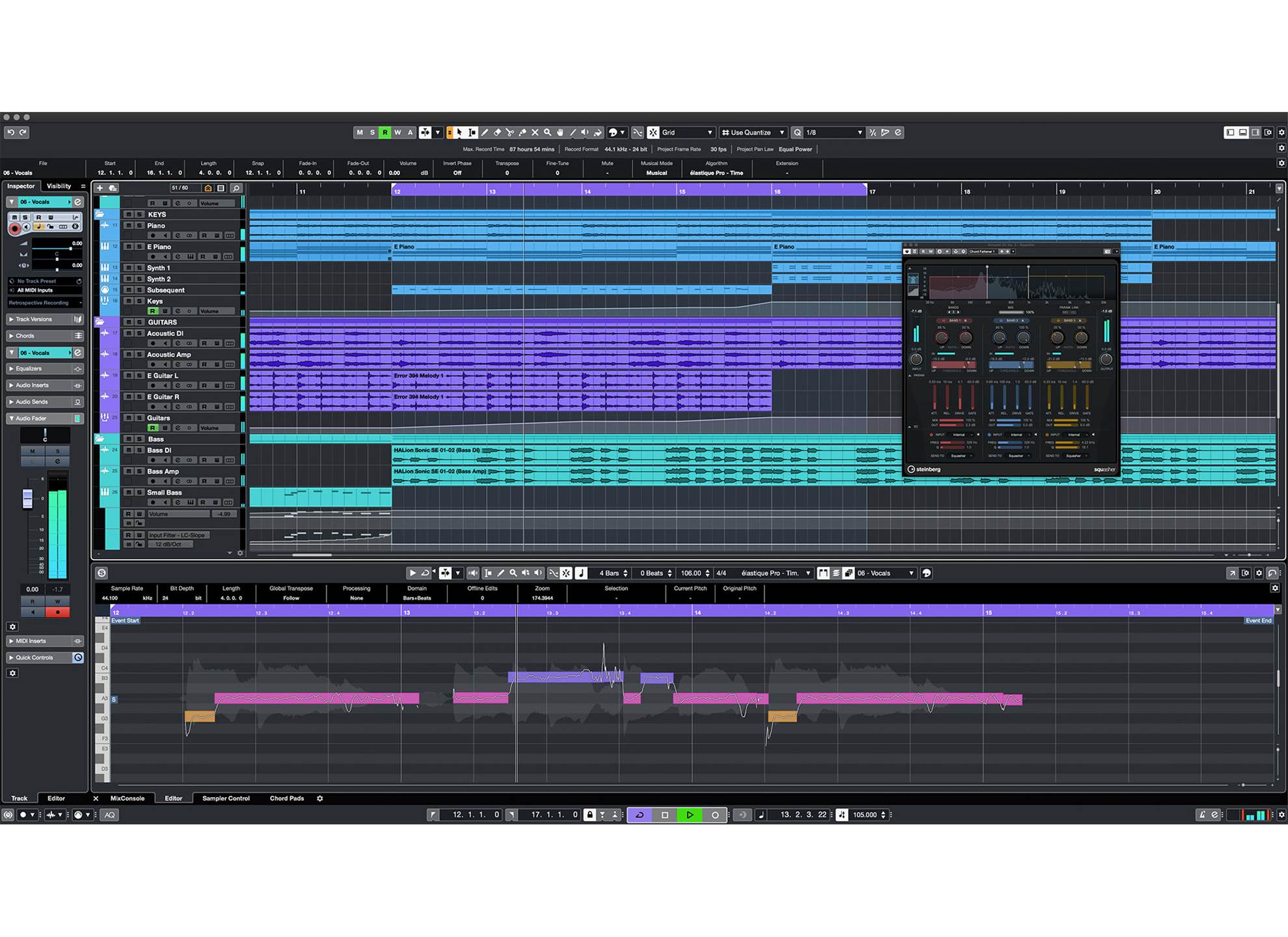Select the hand Comp tool
This screenshot has width=1288, height=937.
560,132
